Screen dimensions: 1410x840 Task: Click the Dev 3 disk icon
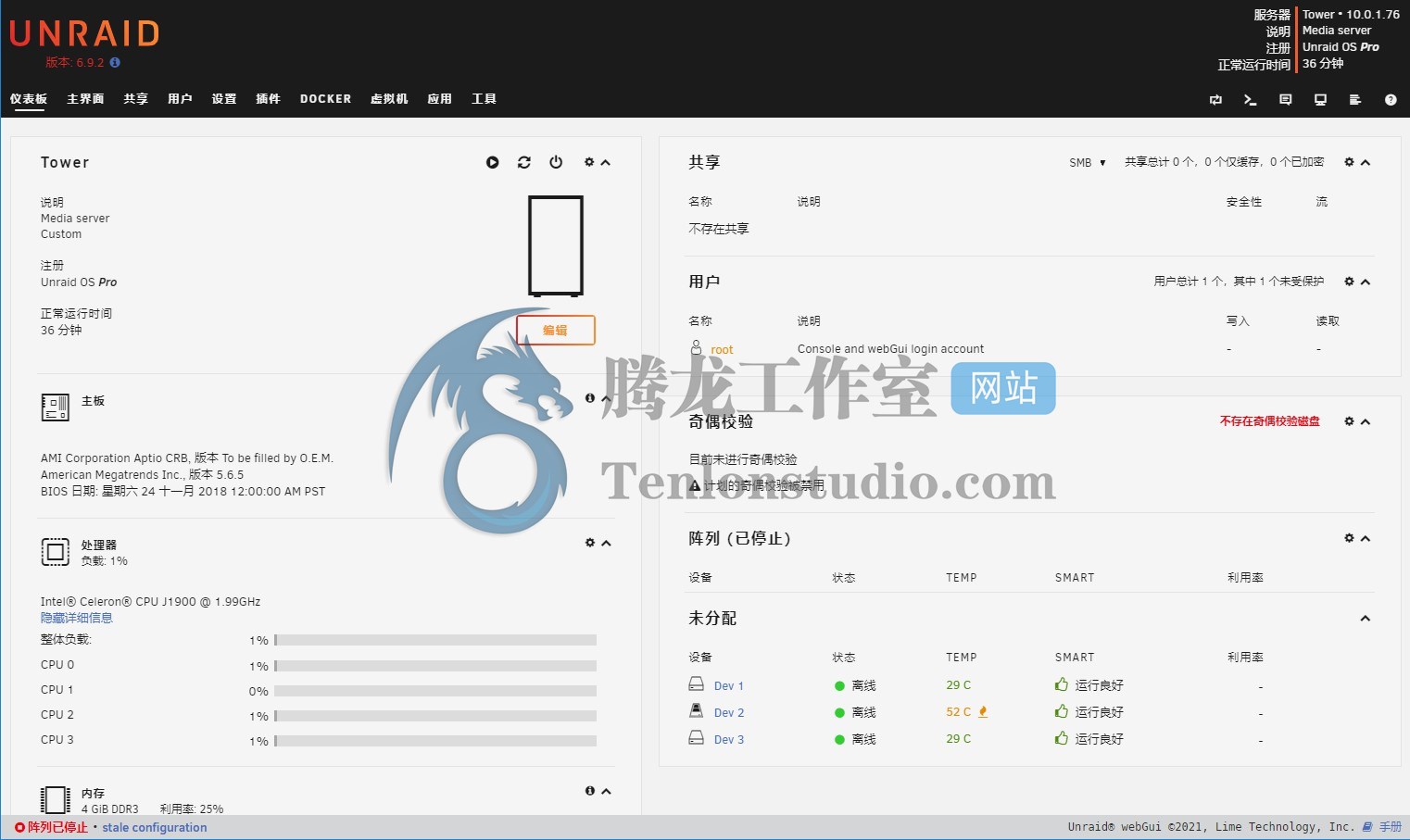pos(697,738)
